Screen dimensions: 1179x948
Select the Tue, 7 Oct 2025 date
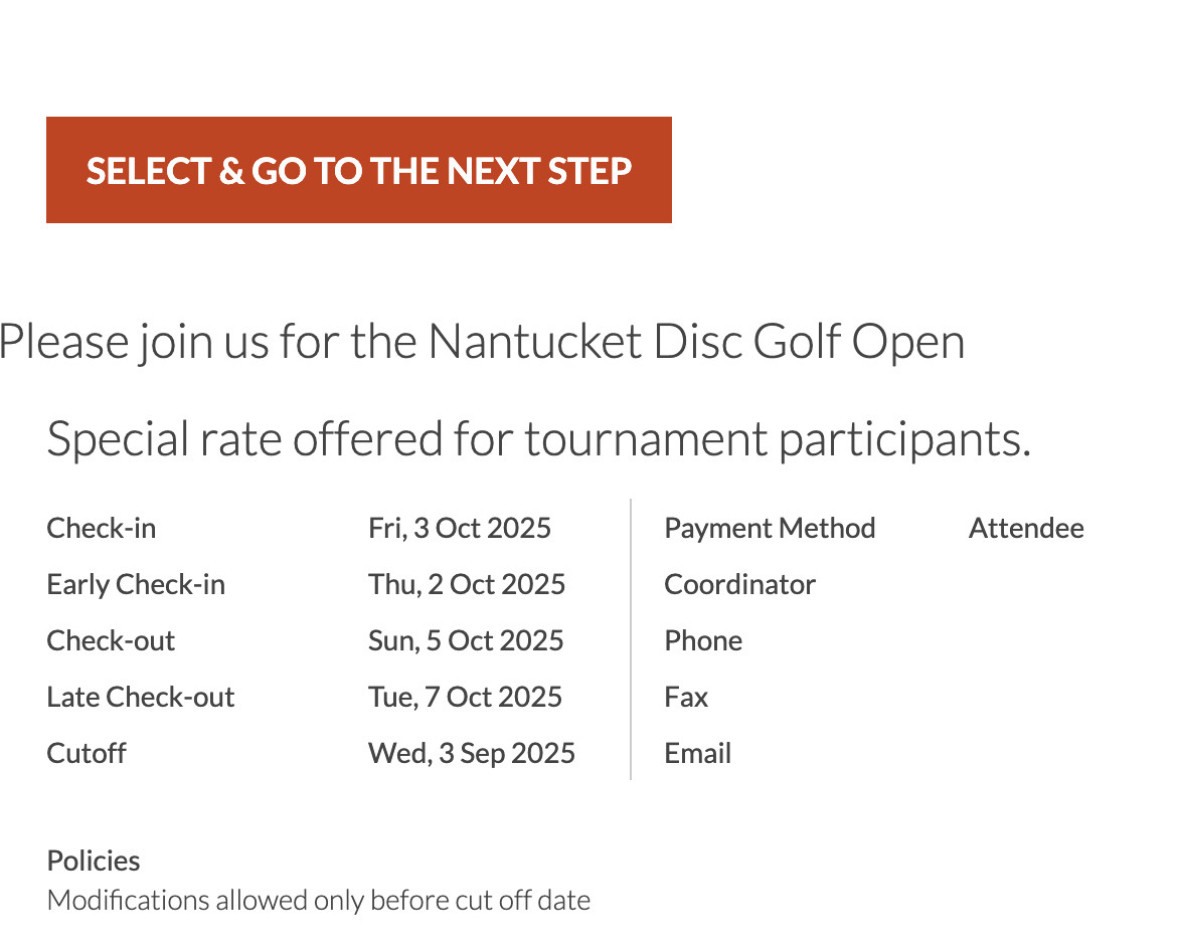click(x=465, y=697)
